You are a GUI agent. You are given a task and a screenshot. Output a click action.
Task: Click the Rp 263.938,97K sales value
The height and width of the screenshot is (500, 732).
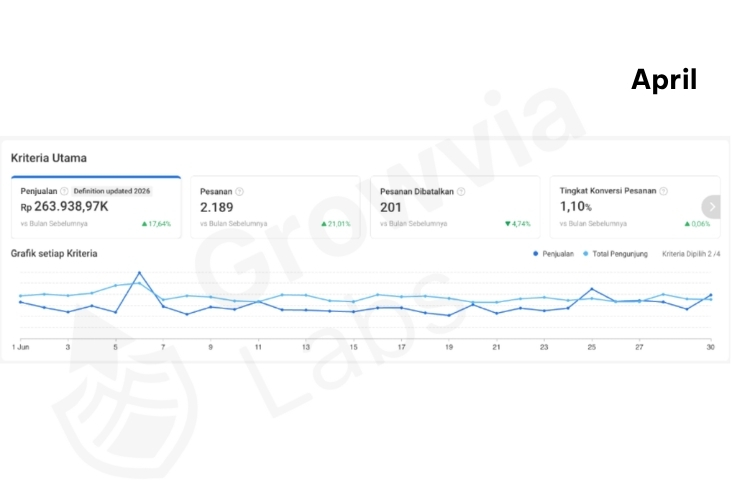[x=64, y=206]
